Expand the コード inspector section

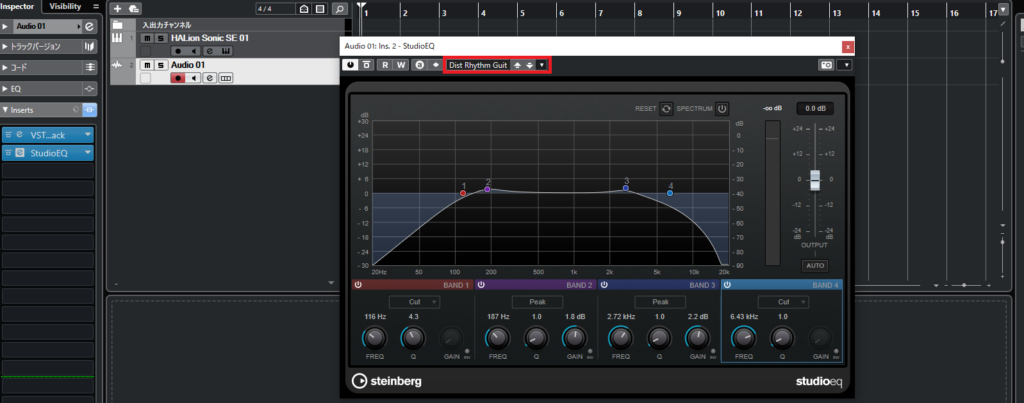(5, 67)
